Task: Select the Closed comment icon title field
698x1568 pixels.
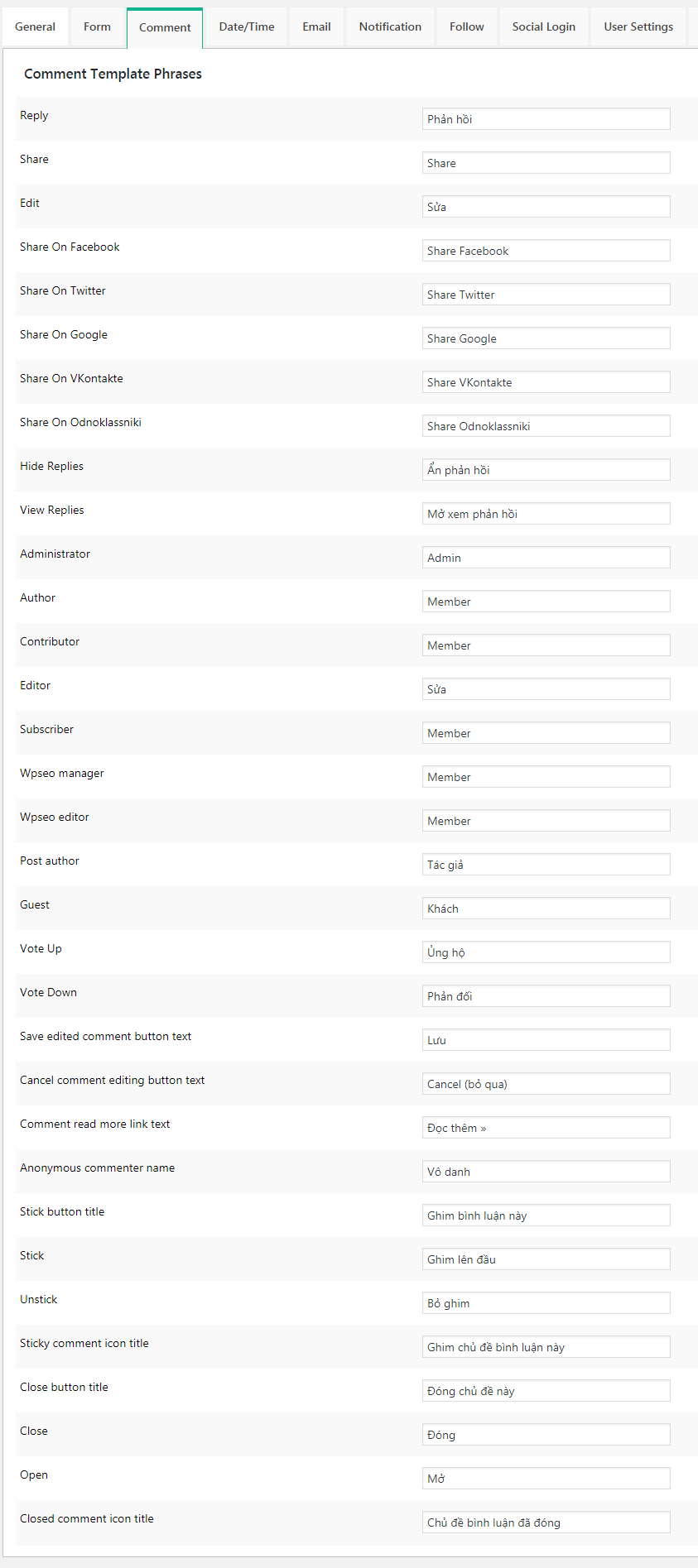Action: [x=546, y=1522]
